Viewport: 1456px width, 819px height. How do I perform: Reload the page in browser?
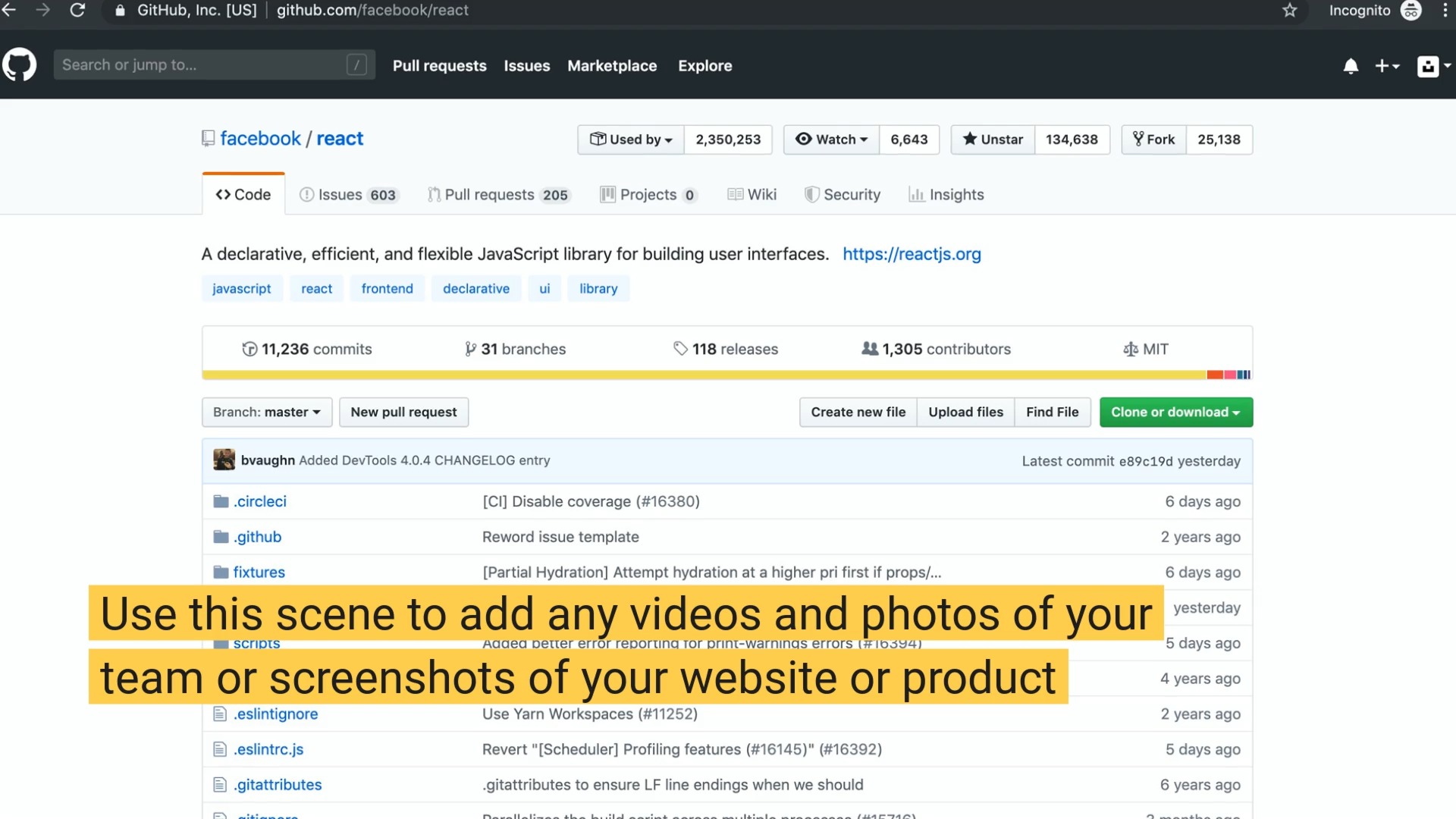[77, 11]
